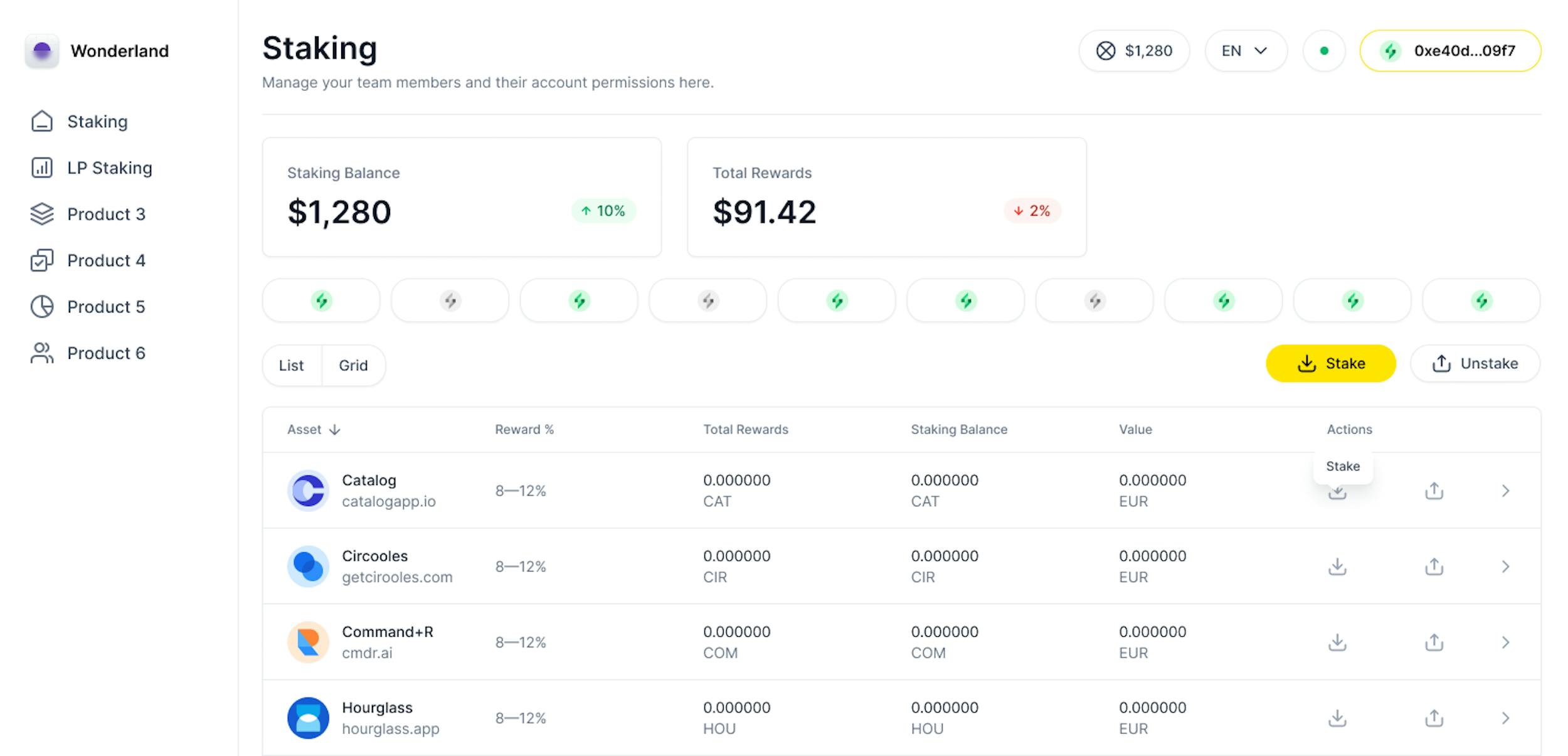Click the $1,280 balance pill in header
This screenshot has width=1568, height=756.
[1134, 51]
